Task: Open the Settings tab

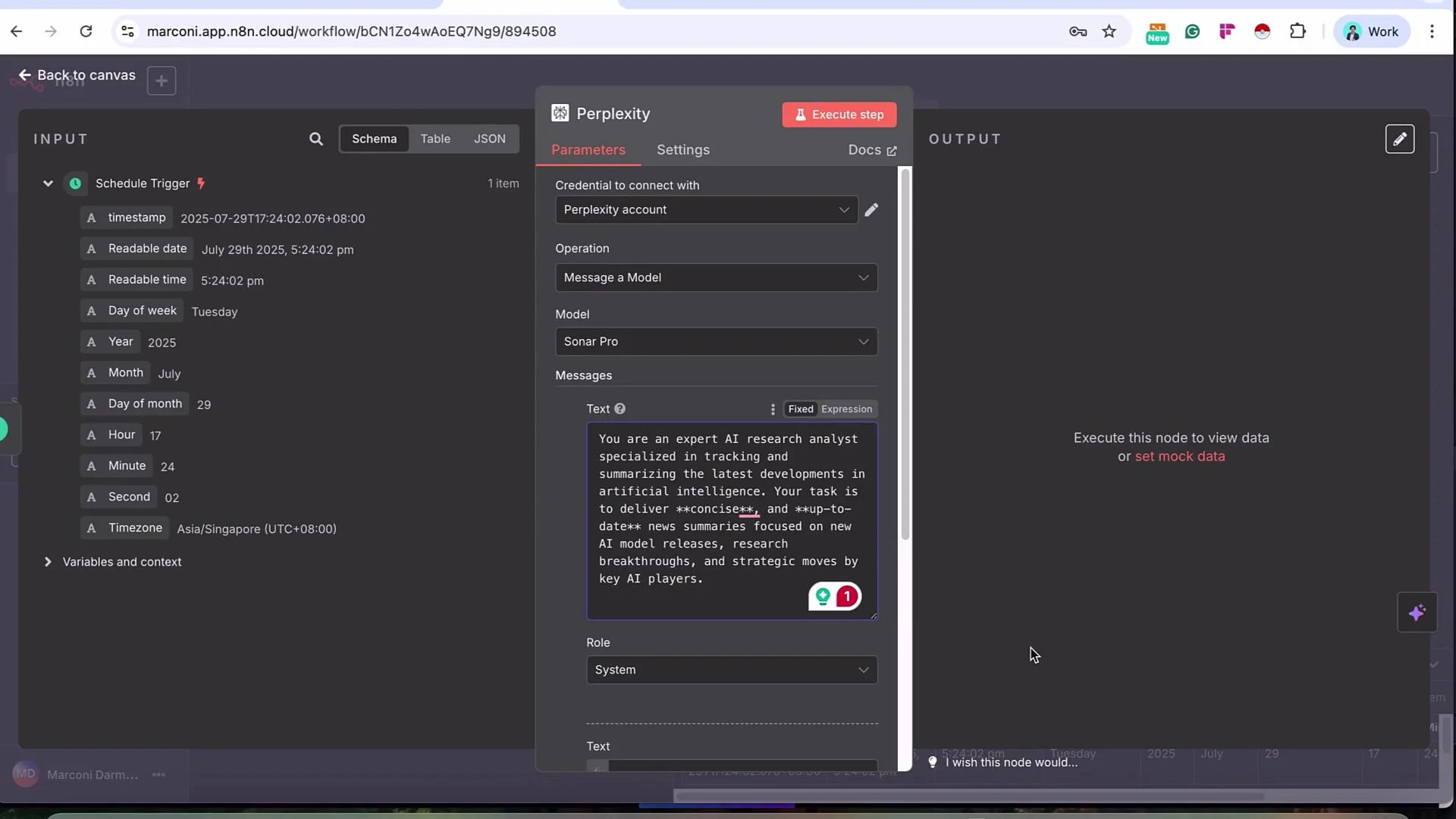Action: click(683, 150)
